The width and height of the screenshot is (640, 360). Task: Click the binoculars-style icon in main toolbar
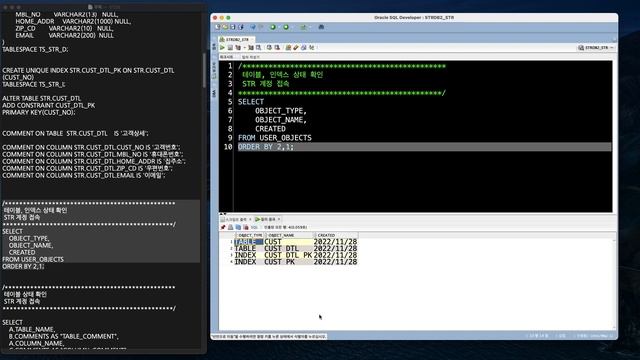(321, 27)
